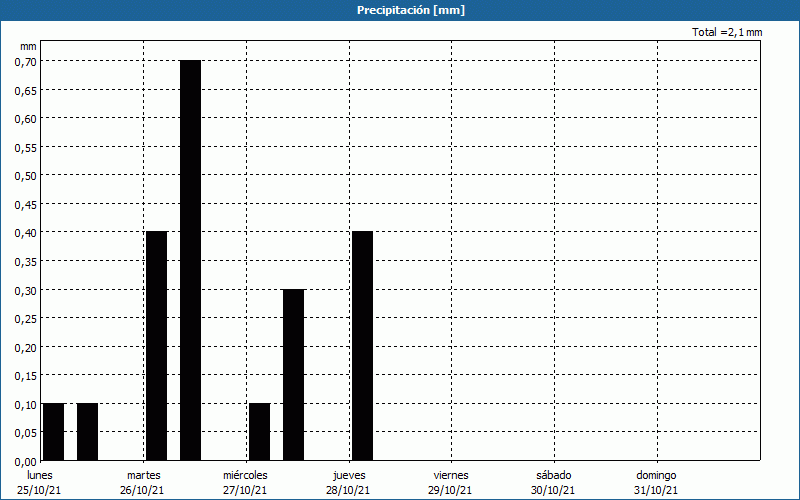The width and height of the screenshot is (800, 500).
Task: Click the 0,10 bar on miércoles
Action: pyautogui.click(x=260, y=432)
